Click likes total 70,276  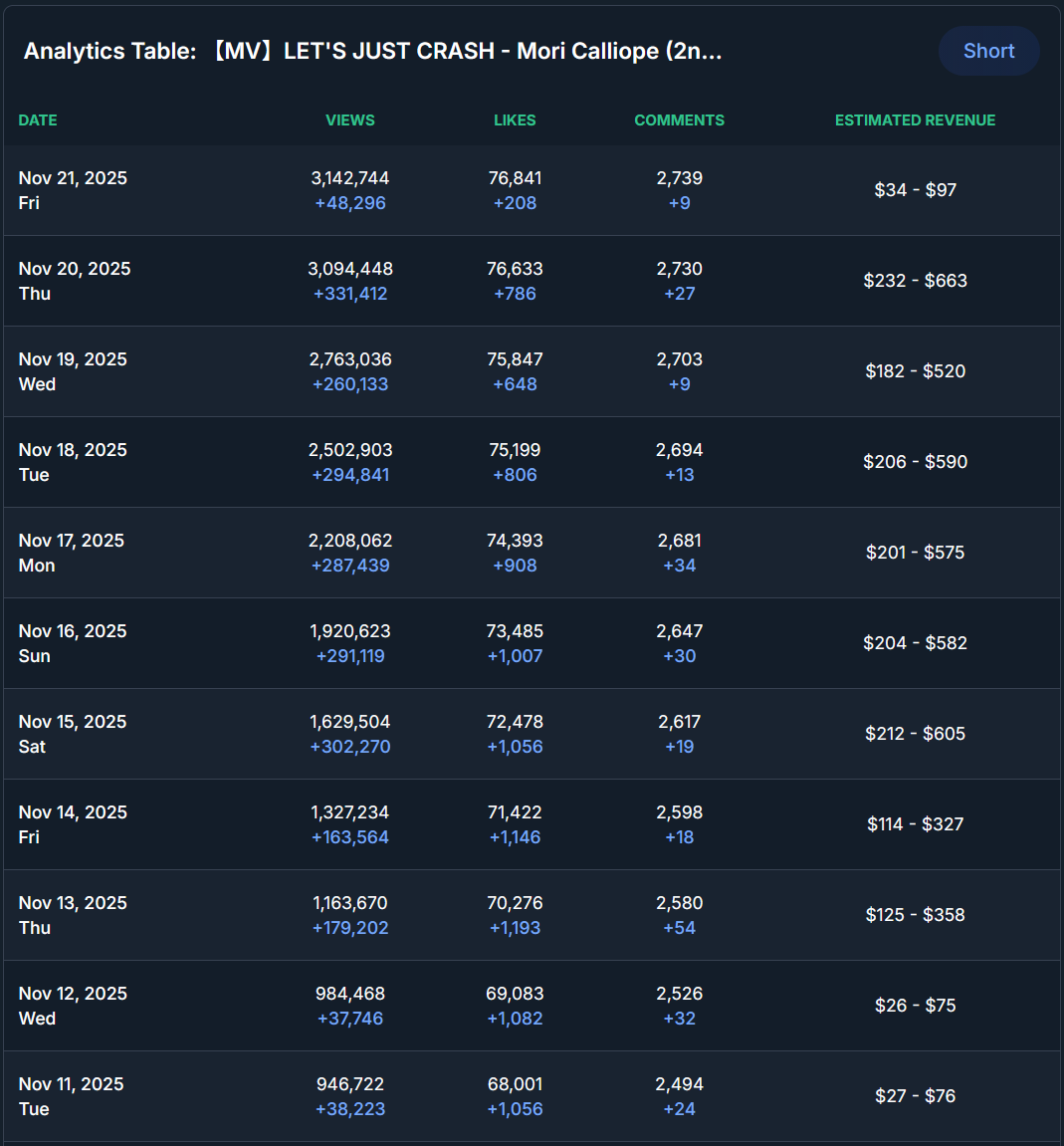[515, 903]
